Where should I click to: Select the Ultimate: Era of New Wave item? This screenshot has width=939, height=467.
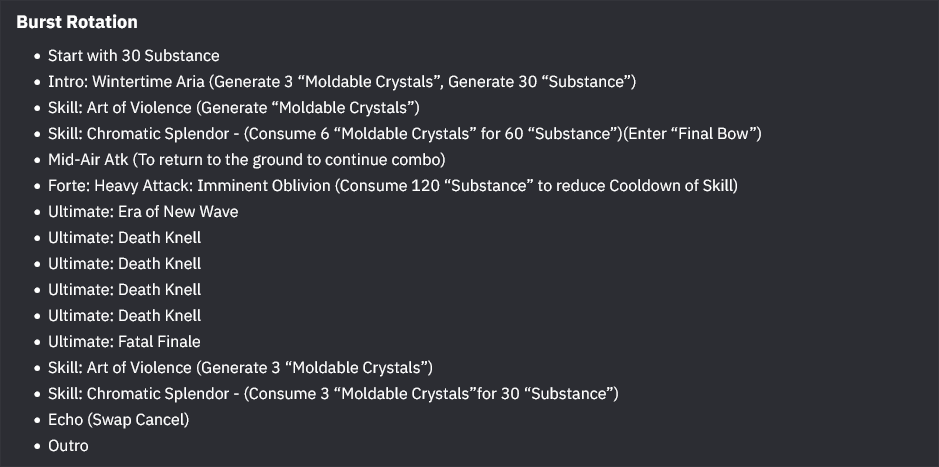pos(143,212)
